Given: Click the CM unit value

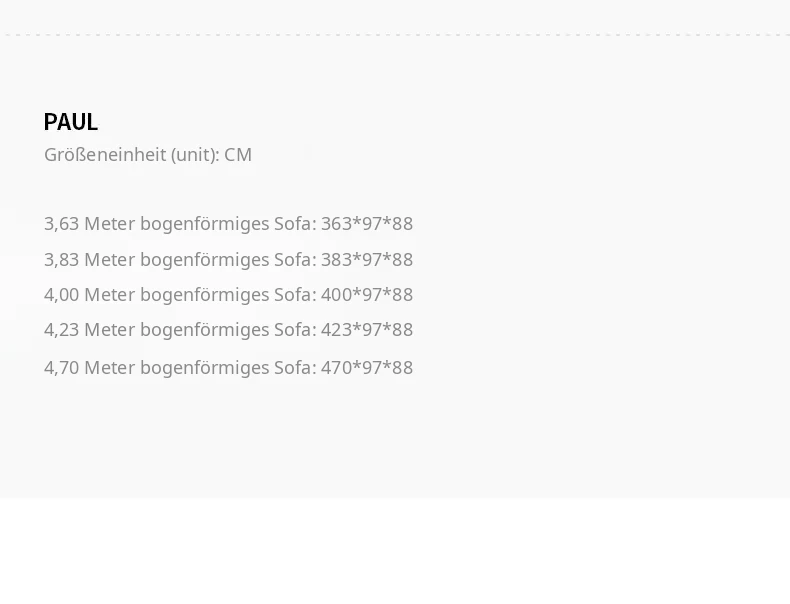Looking at the screenshot, I should pos(238,155).
